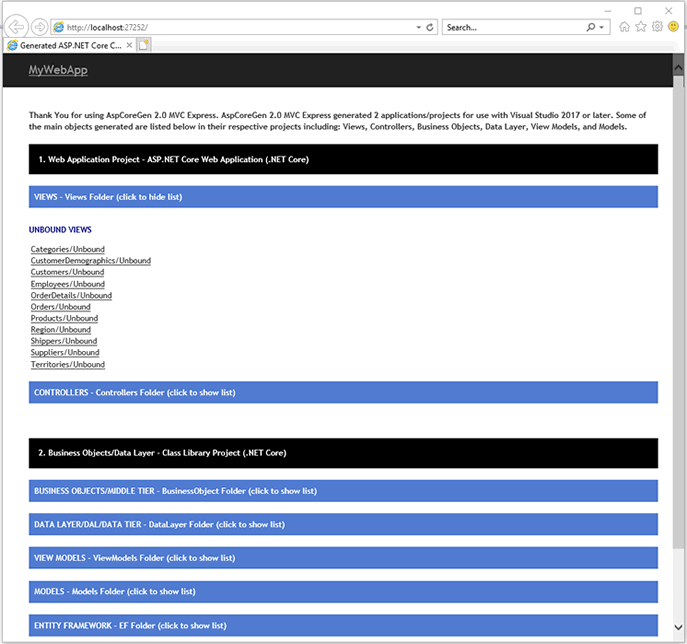The height and width of the screenshot is (644, 687).
Task: Expand the MODELS - Models Folder list
Action: click(x=343, y=591)
